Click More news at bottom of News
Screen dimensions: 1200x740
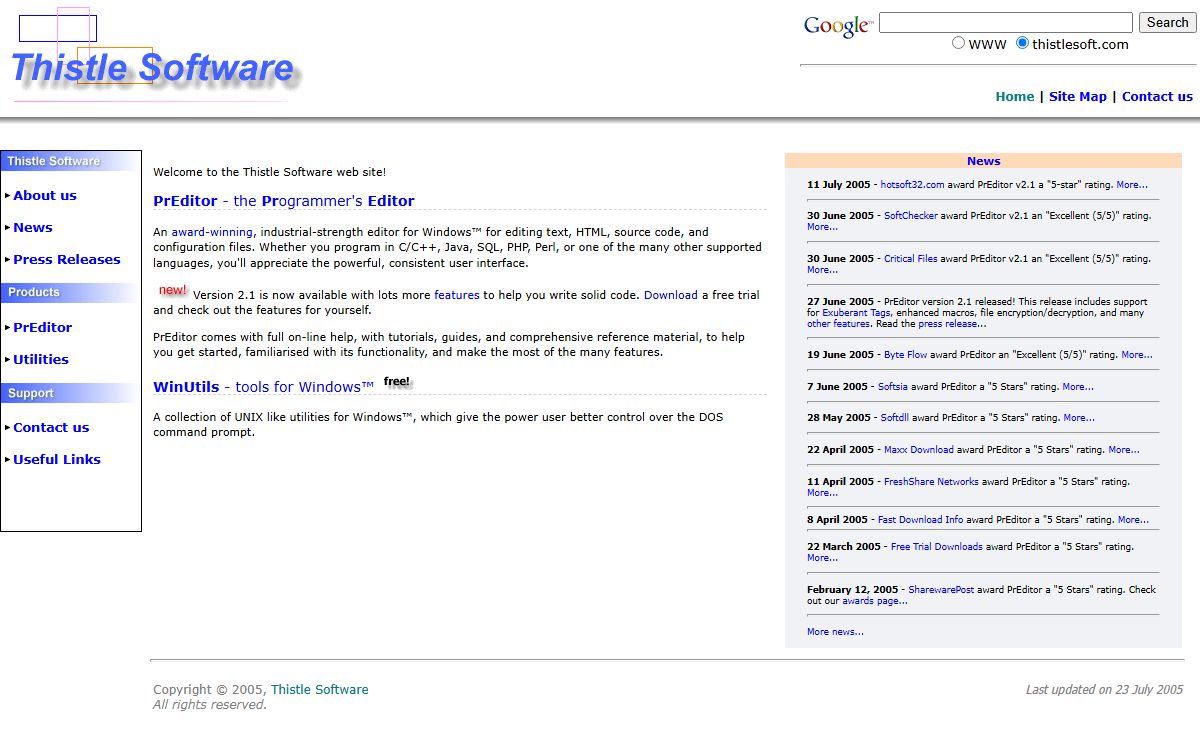point(835,632)
